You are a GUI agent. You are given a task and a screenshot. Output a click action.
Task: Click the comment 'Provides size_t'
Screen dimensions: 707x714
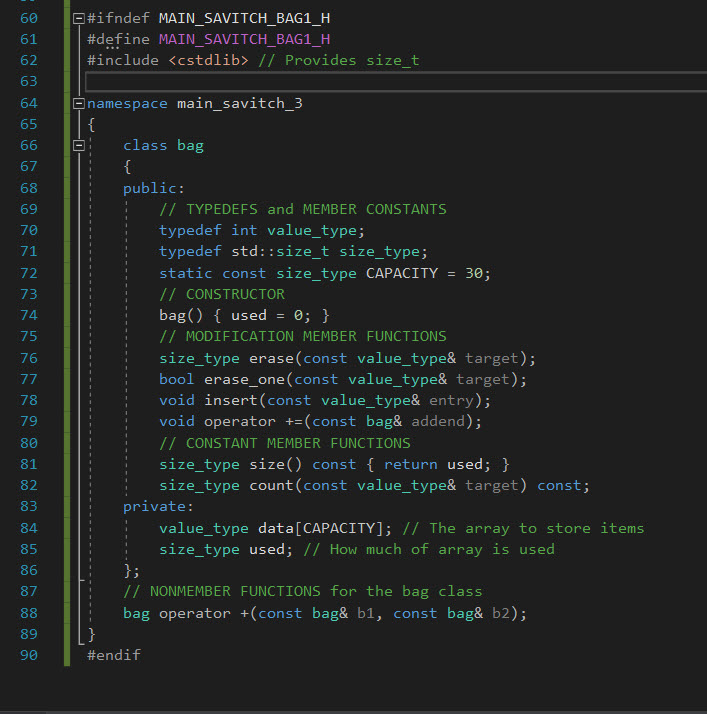coord(339,61)
